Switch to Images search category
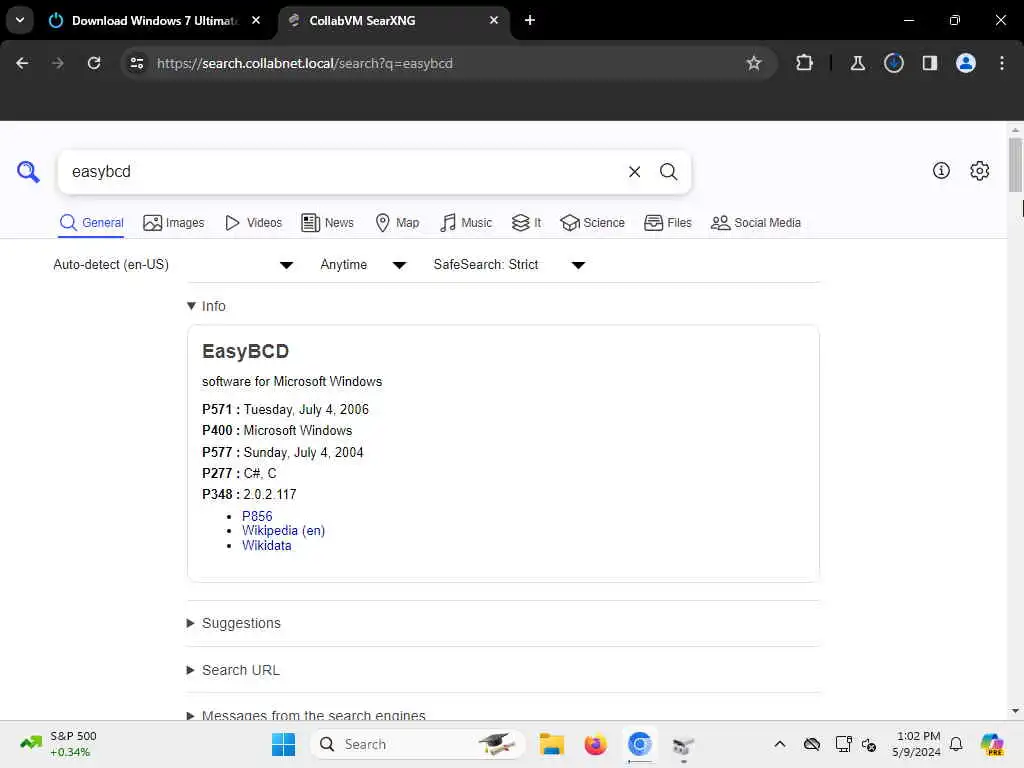This screenshot has height=768, width=1024. coord(174,223)
